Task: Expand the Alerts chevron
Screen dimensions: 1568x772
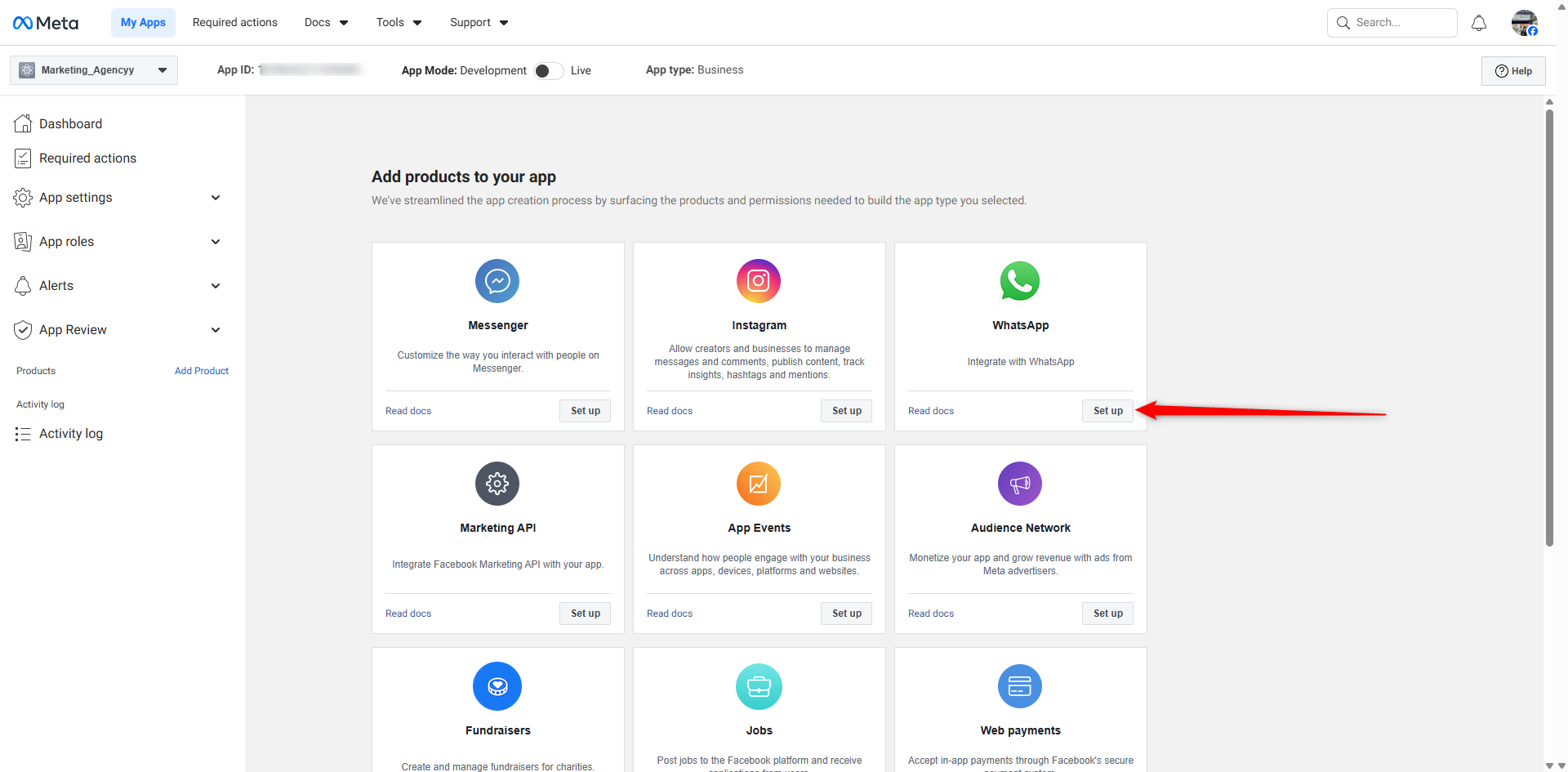Action: coord(216,286)
